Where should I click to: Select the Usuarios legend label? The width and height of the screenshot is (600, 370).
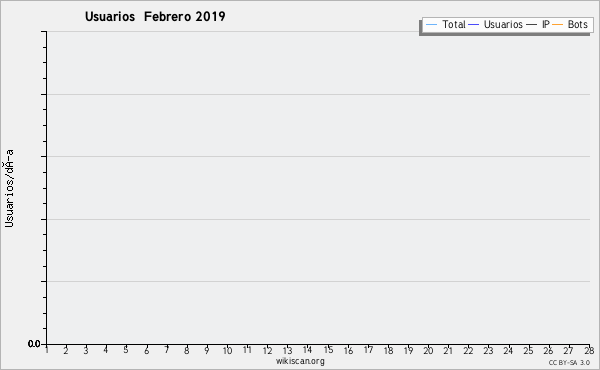pos(503,24)
